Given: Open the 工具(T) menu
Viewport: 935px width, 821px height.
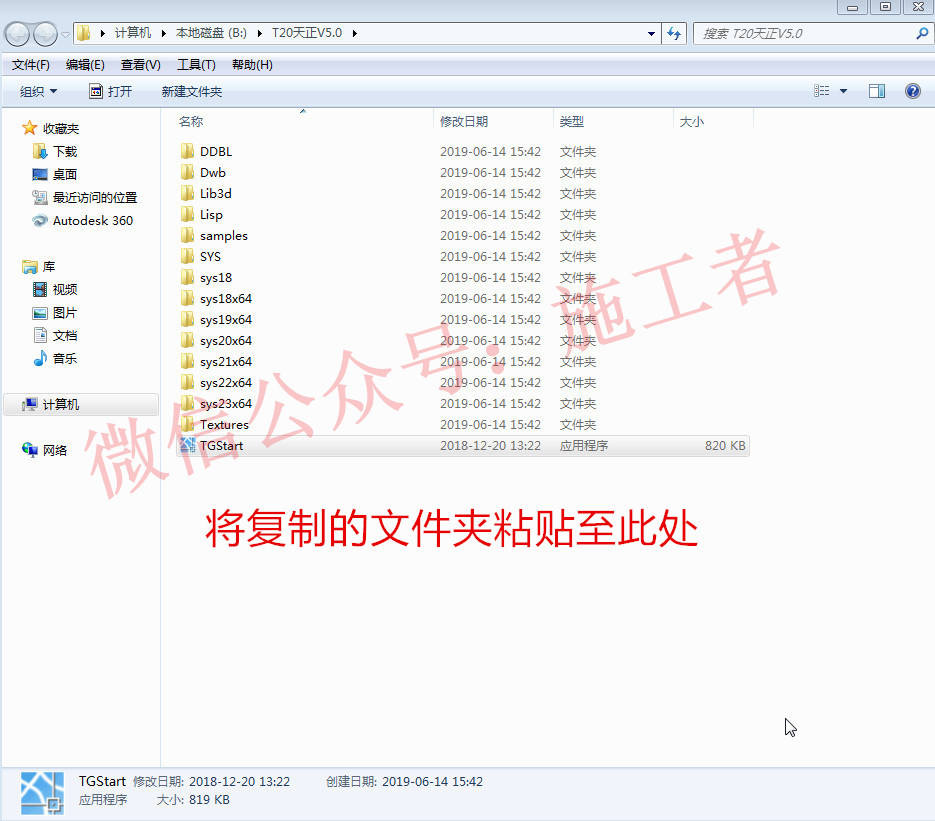Looking at the screenshot, I should [x=196, y=64].
